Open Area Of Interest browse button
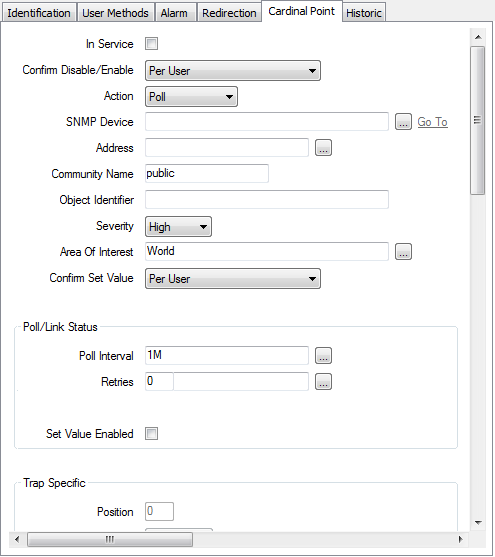The width and height of the screenshot is (495, 557). pos(403,252)
